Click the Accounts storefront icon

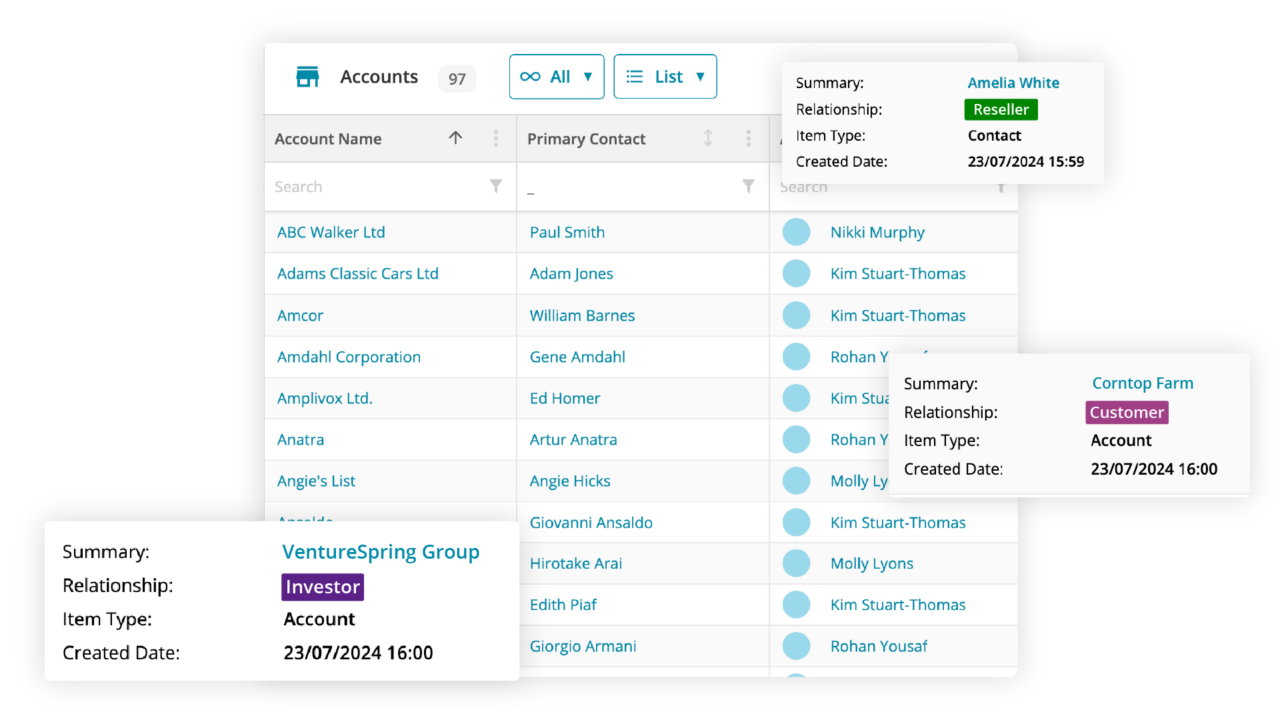click(307, 77)
